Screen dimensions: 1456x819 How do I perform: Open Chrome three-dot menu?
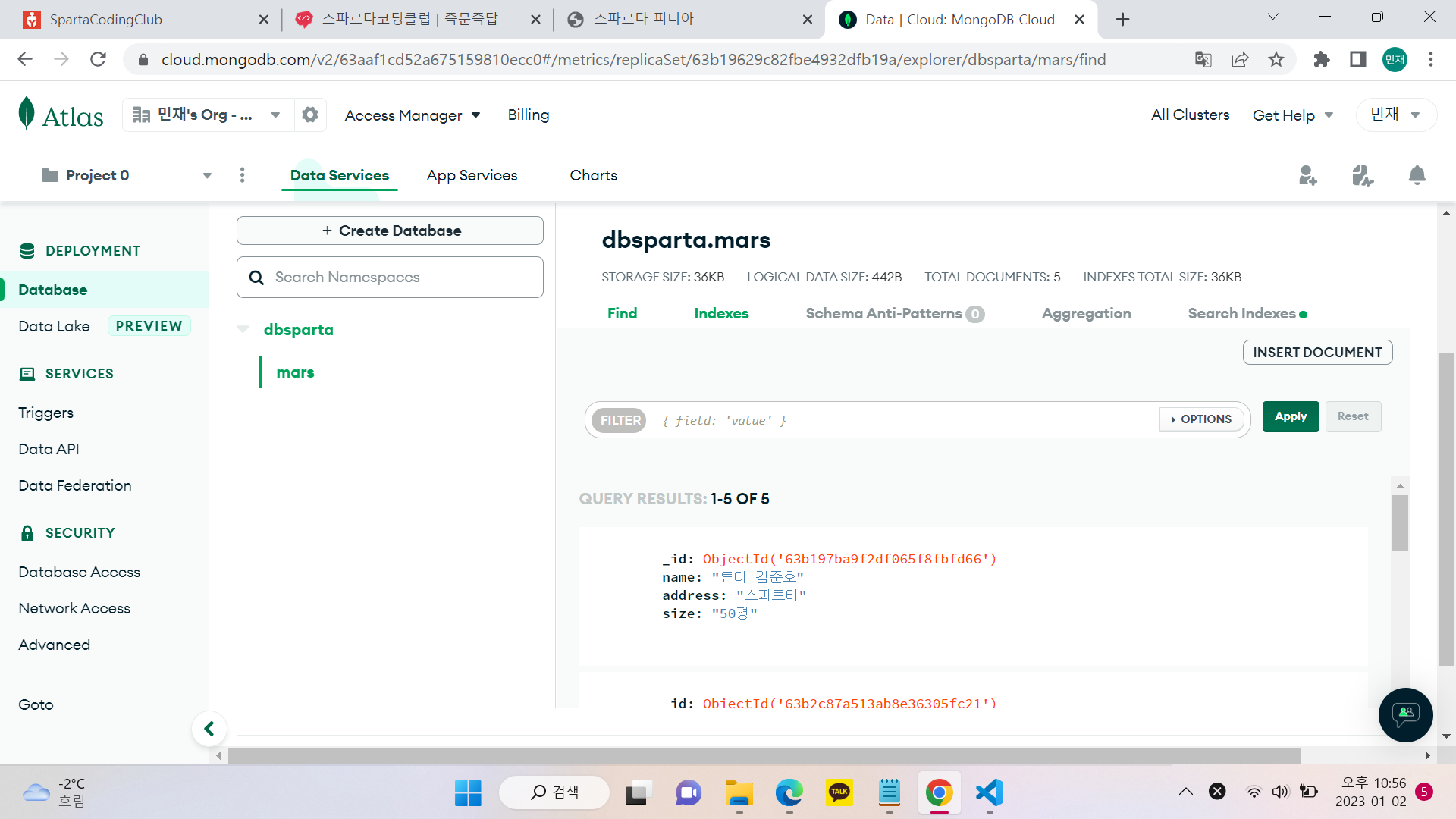tap(1431, 59)
